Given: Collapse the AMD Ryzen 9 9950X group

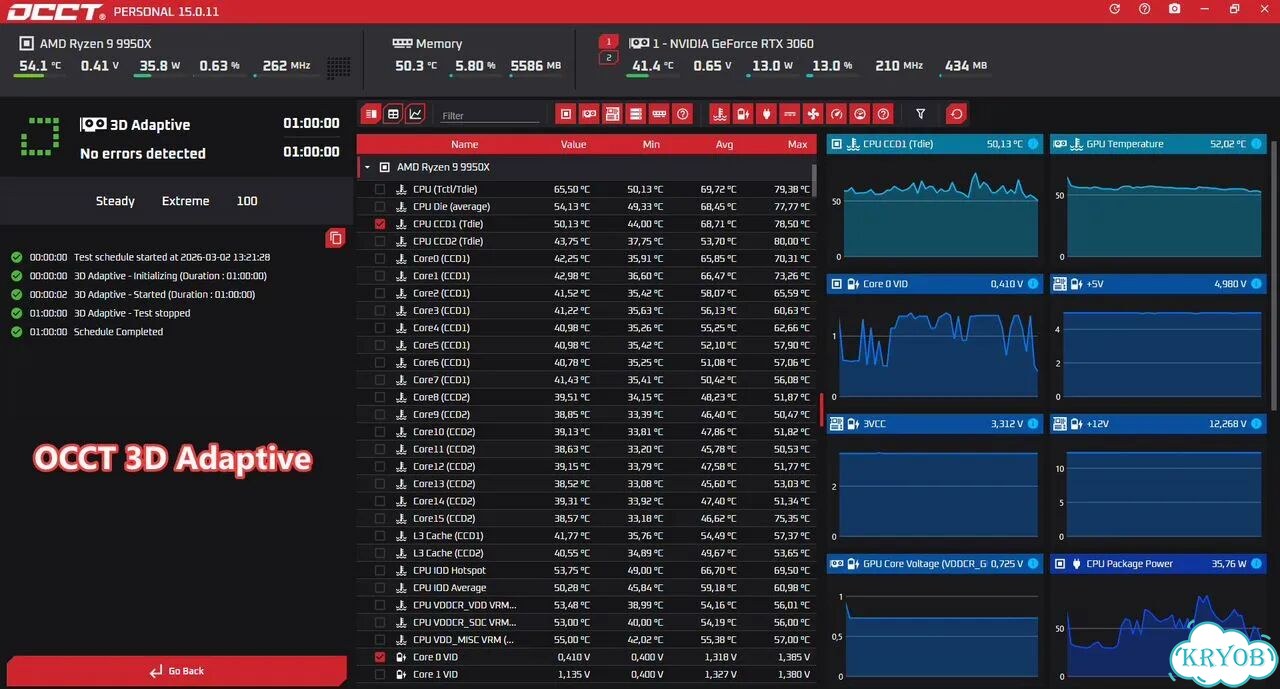Looking at the screenshot, I should 368,167.
